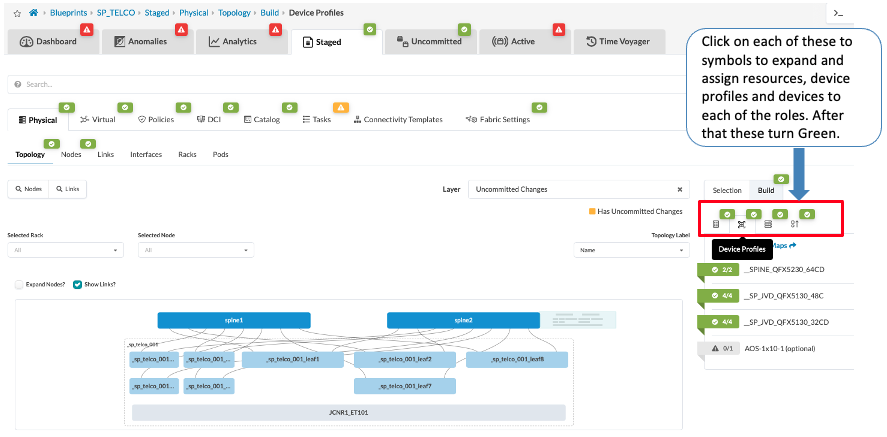Click the Nodes search button

click(28, 189)
